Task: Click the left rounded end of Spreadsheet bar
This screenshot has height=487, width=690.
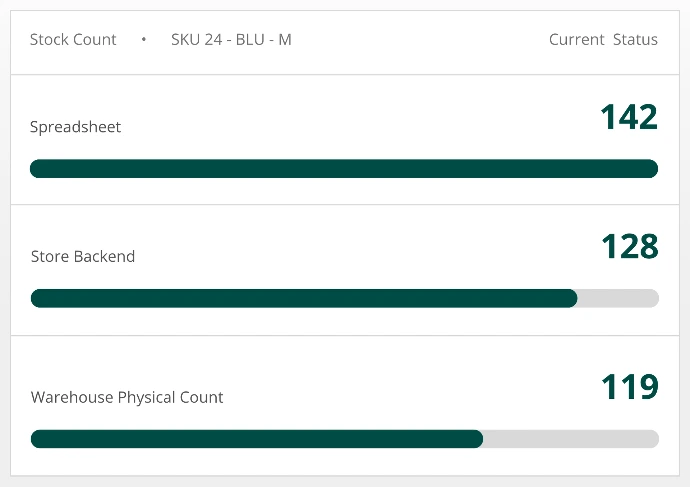Action: 38,168
